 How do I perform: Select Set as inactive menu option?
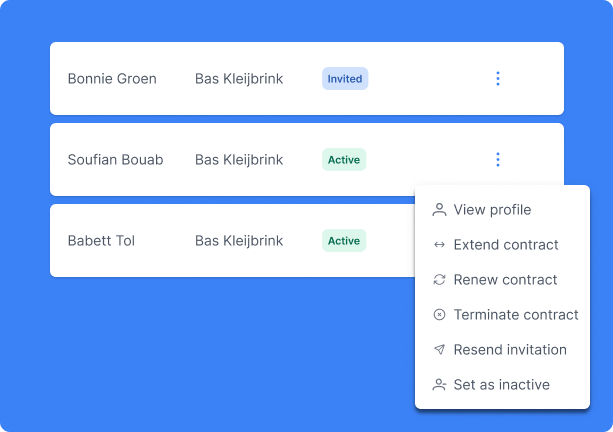501,385
